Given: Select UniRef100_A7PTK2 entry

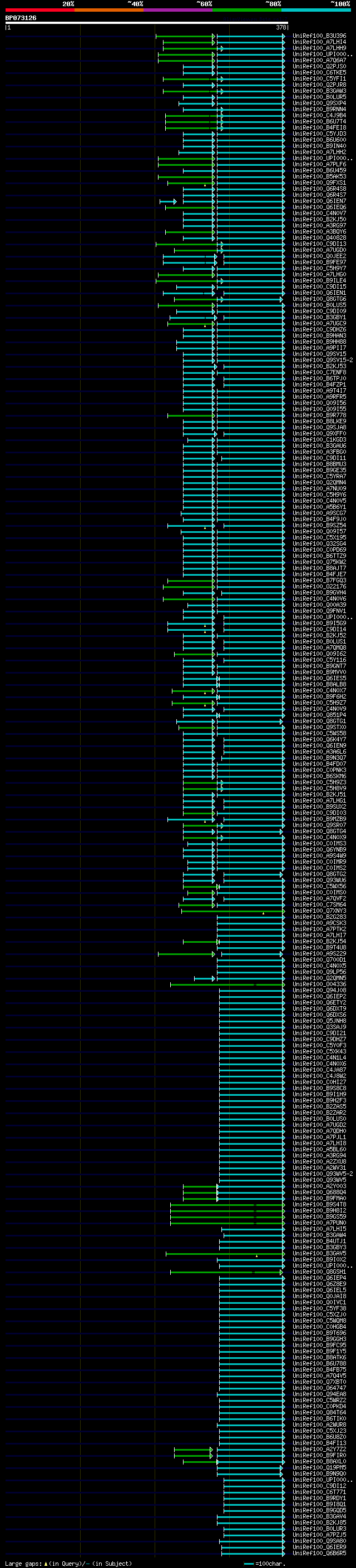Looking at the screenshot, I should pyautogui.click(x=319, y=929).
